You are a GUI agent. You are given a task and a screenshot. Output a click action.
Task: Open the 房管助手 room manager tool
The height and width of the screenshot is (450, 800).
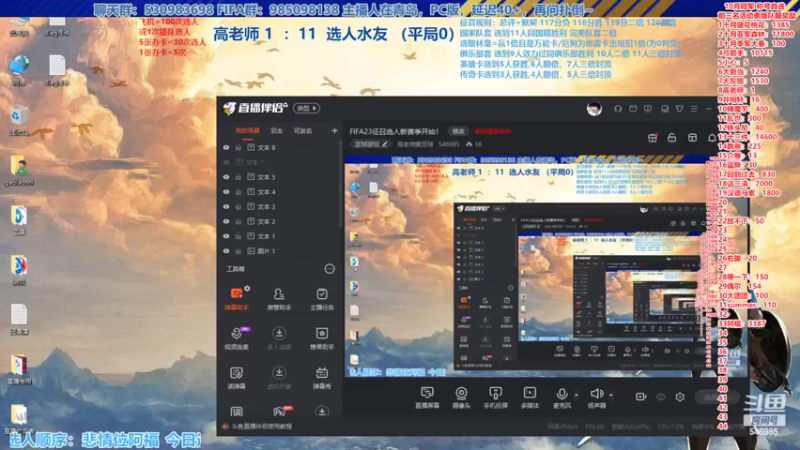point(279,298)
